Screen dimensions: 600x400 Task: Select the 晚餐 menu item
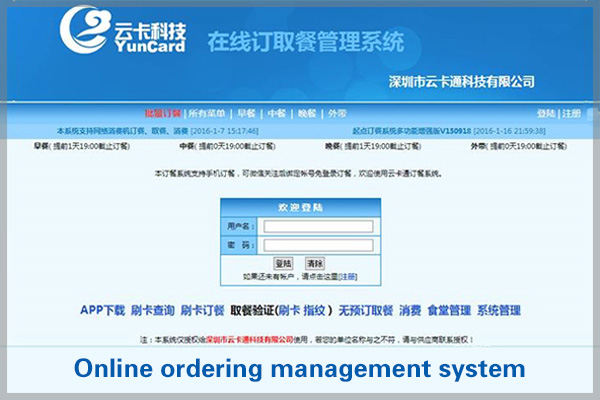point(307,113)
